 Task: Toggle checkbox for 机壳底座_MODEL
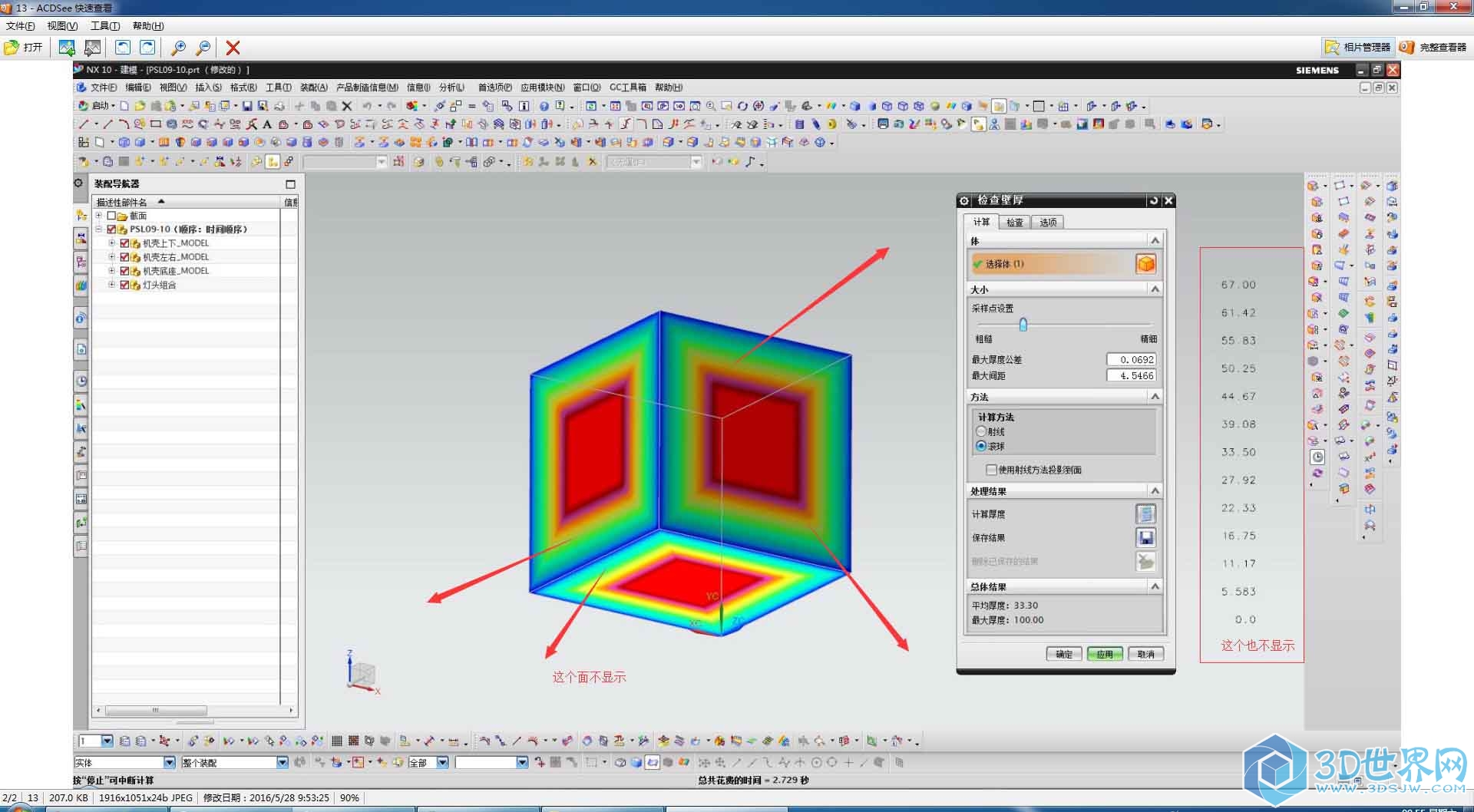pos(124,271)
